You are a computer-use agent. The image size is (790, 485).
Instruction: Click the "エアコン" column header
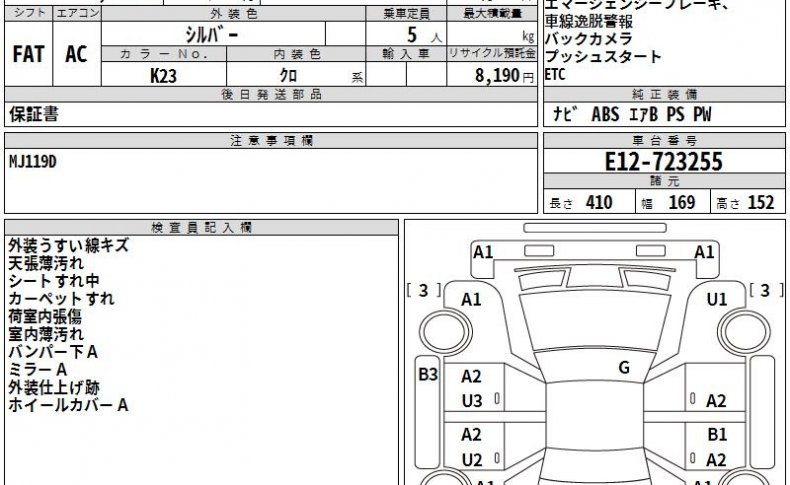point(77,14)
